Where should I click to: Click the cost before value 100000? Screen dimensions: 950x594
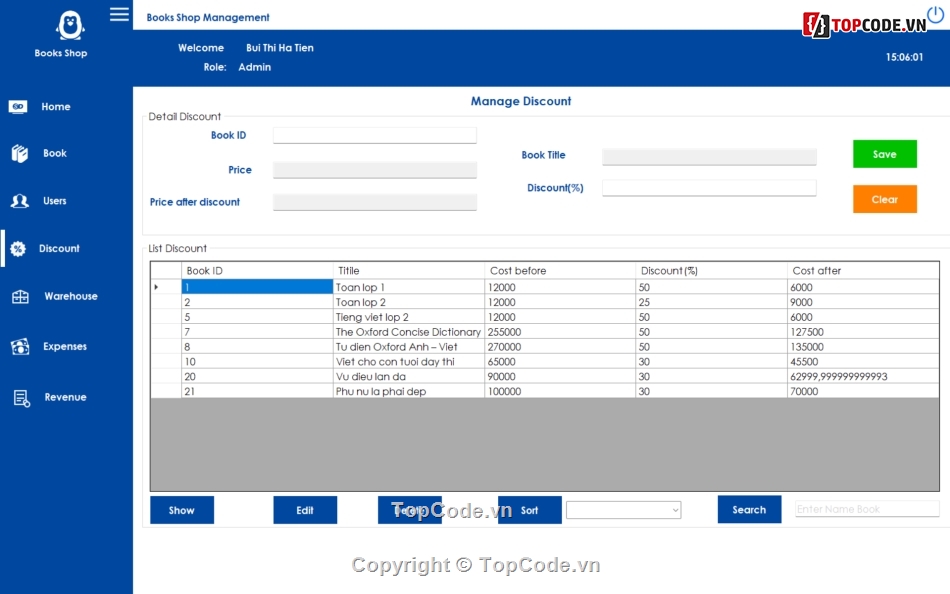tap(560, 391)
